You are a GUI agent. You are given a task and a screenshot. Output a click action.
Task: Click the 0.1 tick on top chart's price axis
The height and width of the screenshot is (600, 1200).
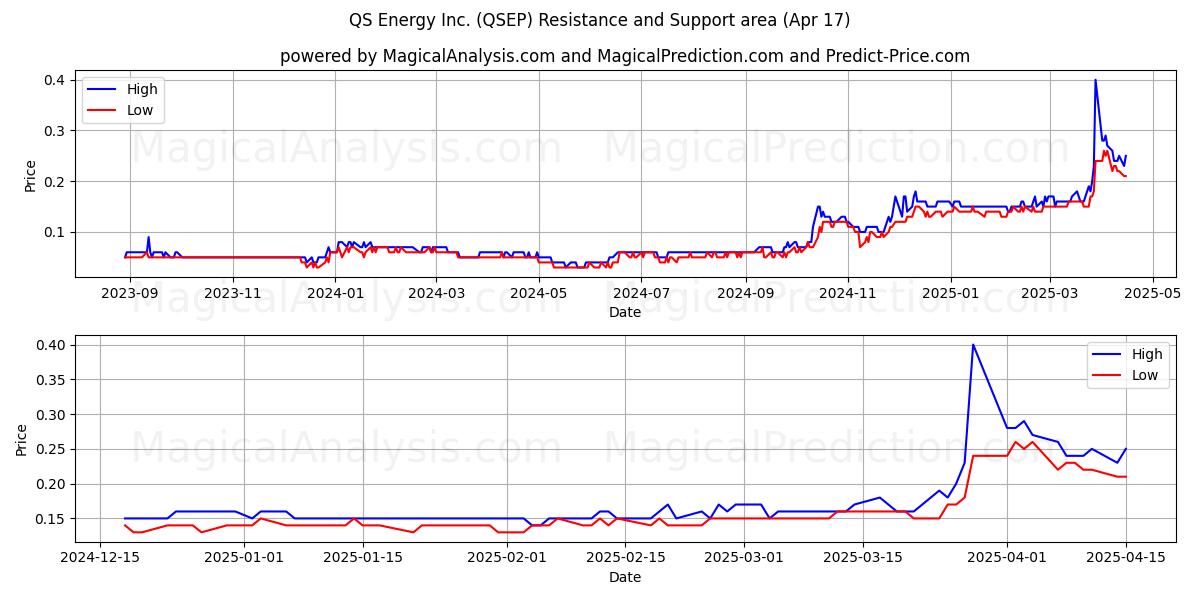click(x=56, y=232)
